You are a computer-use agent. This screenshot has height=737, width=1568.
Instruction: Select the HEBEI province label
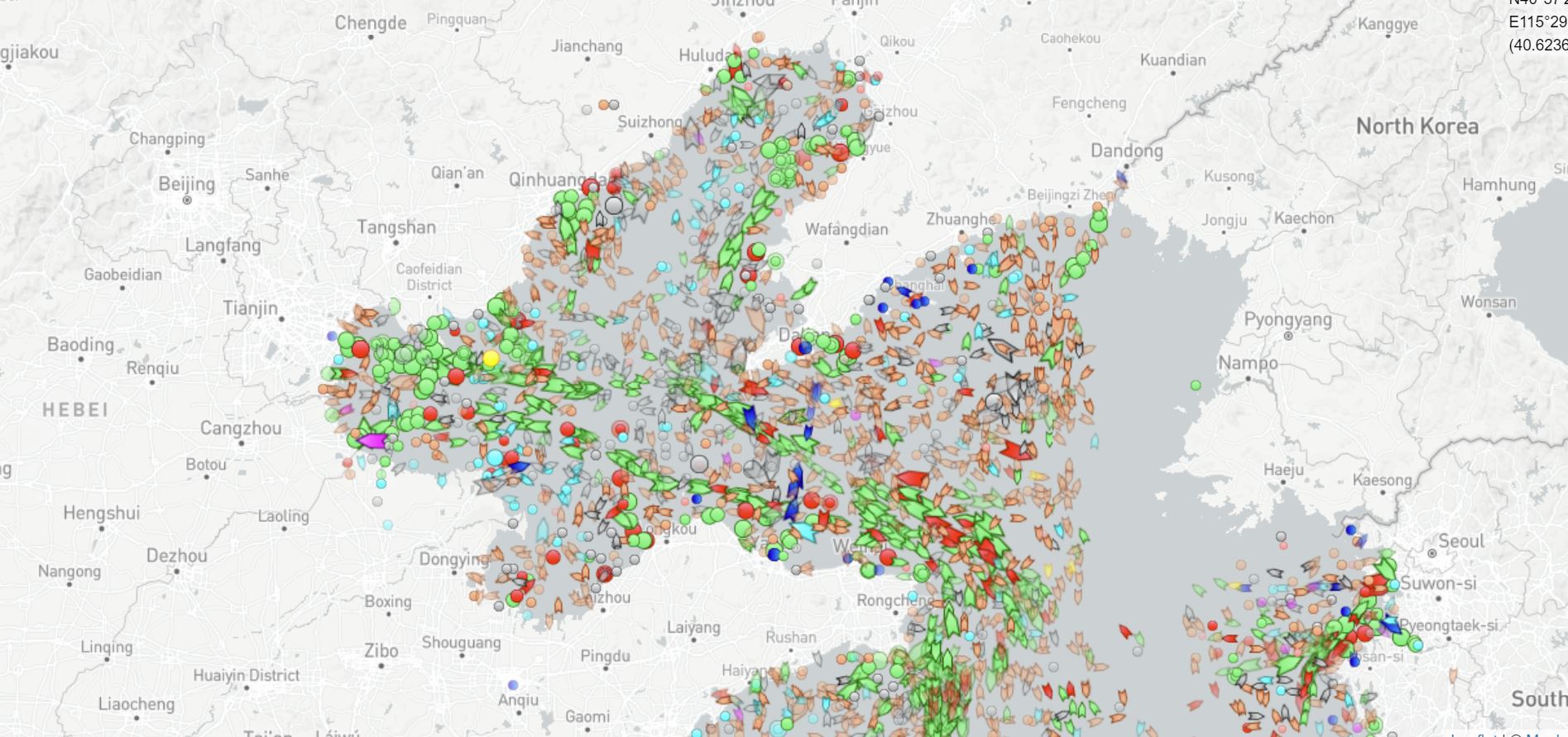coord(75,409)
